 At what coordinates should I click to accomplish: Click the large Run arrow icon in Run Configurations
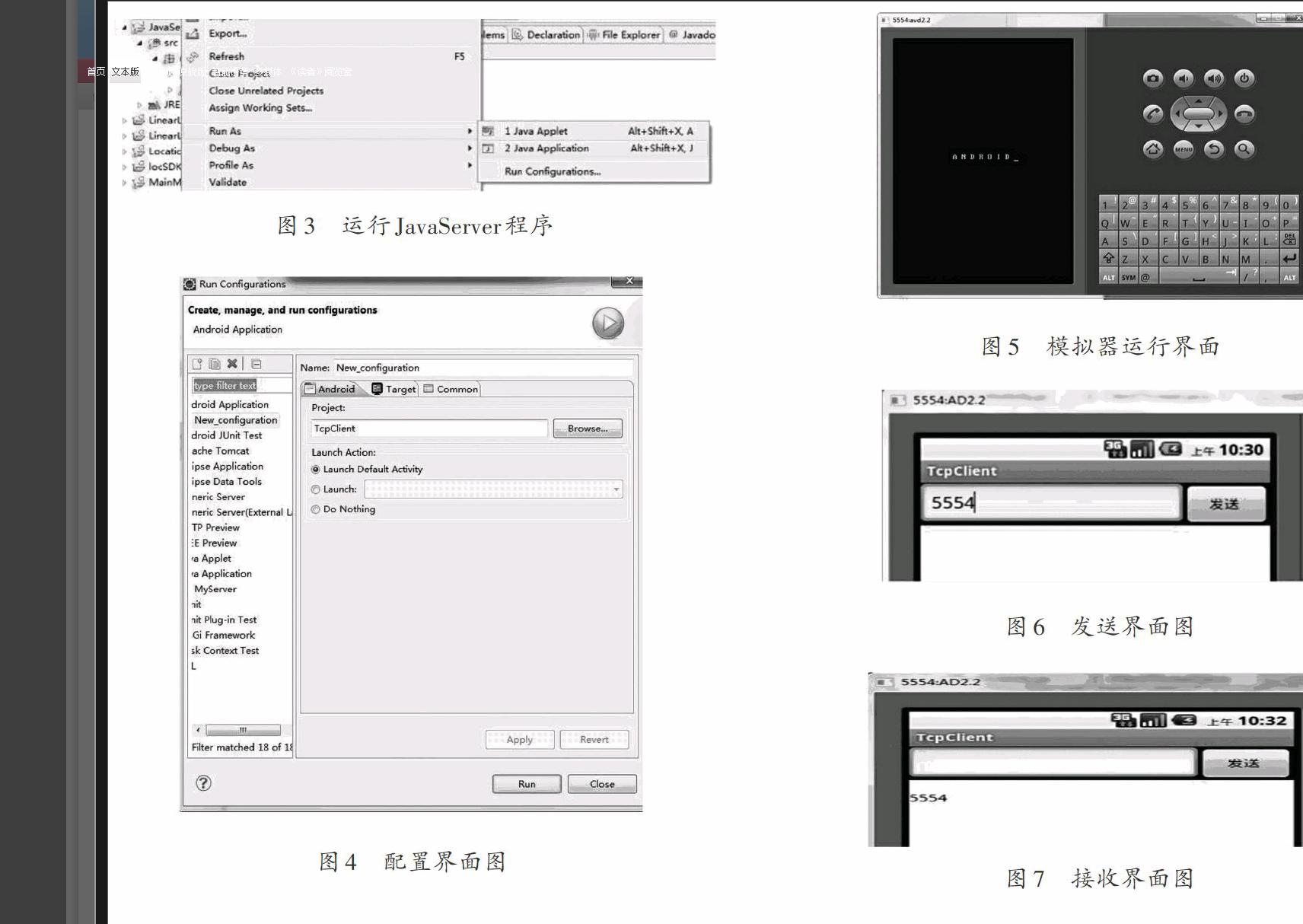click(608, 323)
